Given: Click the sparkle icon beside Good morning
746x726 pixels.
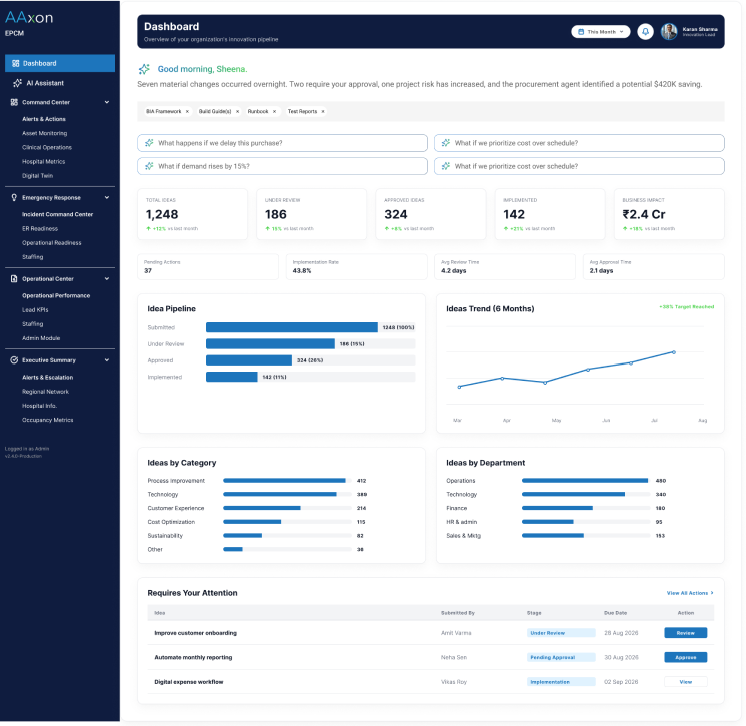Looking at the screenshot, I should (144, 69).
